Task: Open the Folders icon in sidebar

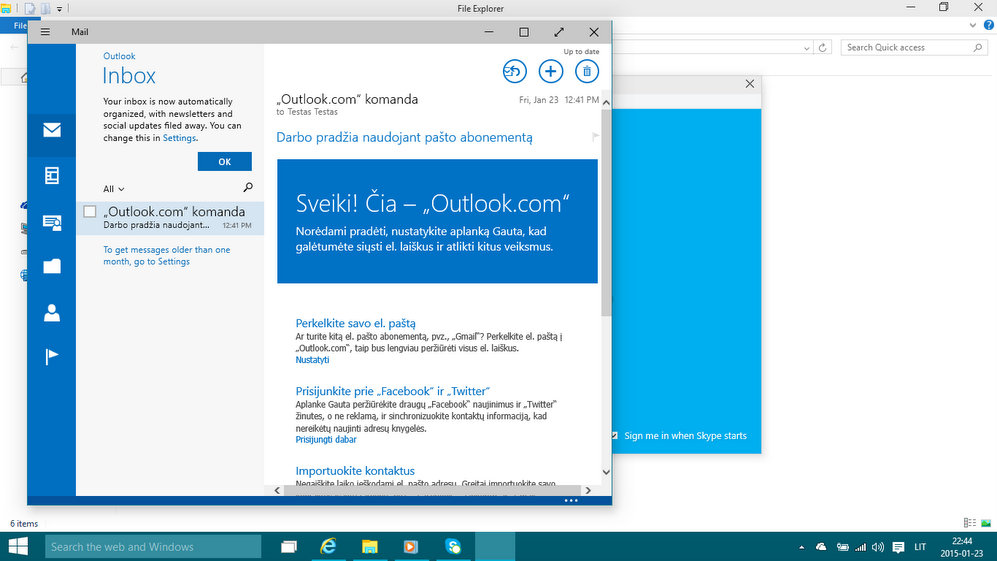Action: coord(52,267)
